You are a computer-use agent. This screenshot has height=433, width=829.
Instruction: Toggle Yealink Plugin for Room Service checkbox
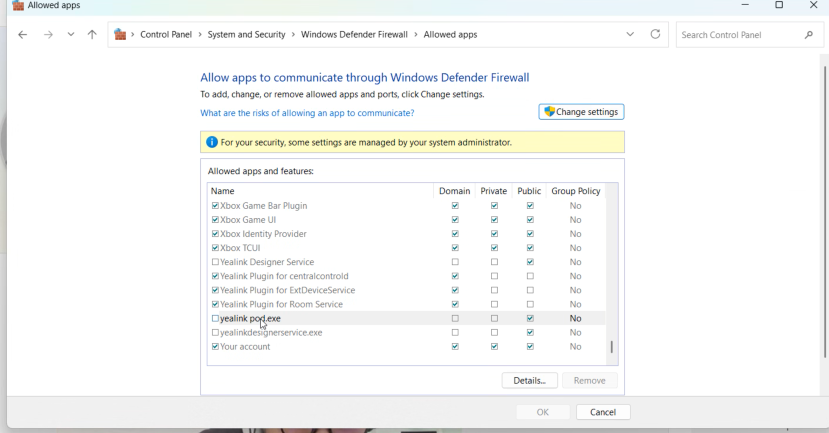(x=215, y=304)
